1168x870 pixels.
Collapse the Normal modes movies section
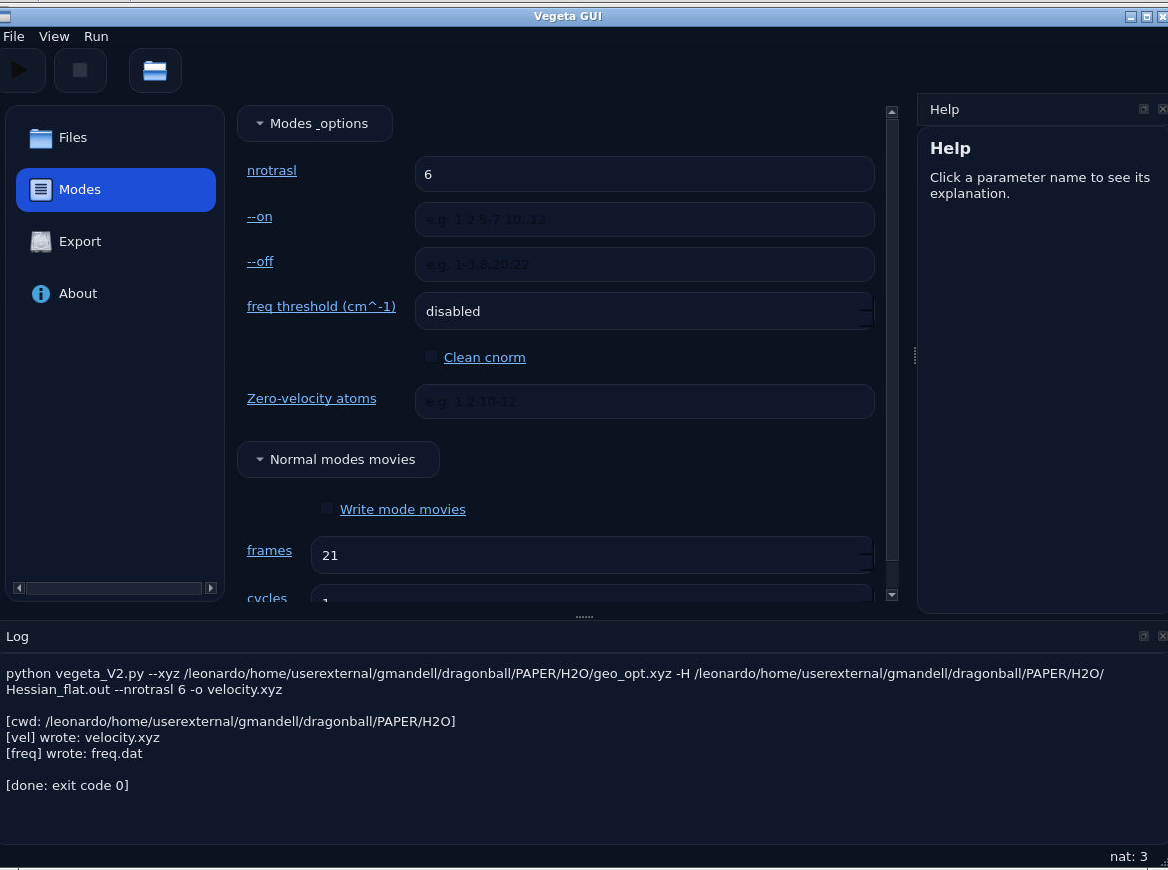coord(338,460)
